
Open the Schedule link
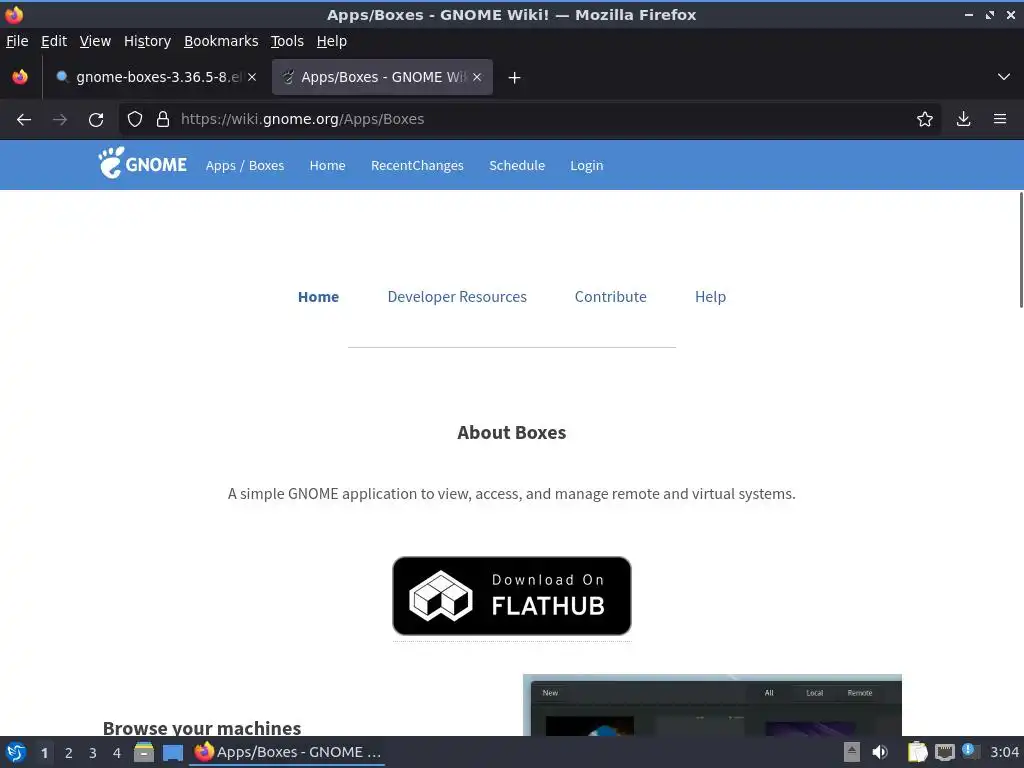tap(517, 166)
